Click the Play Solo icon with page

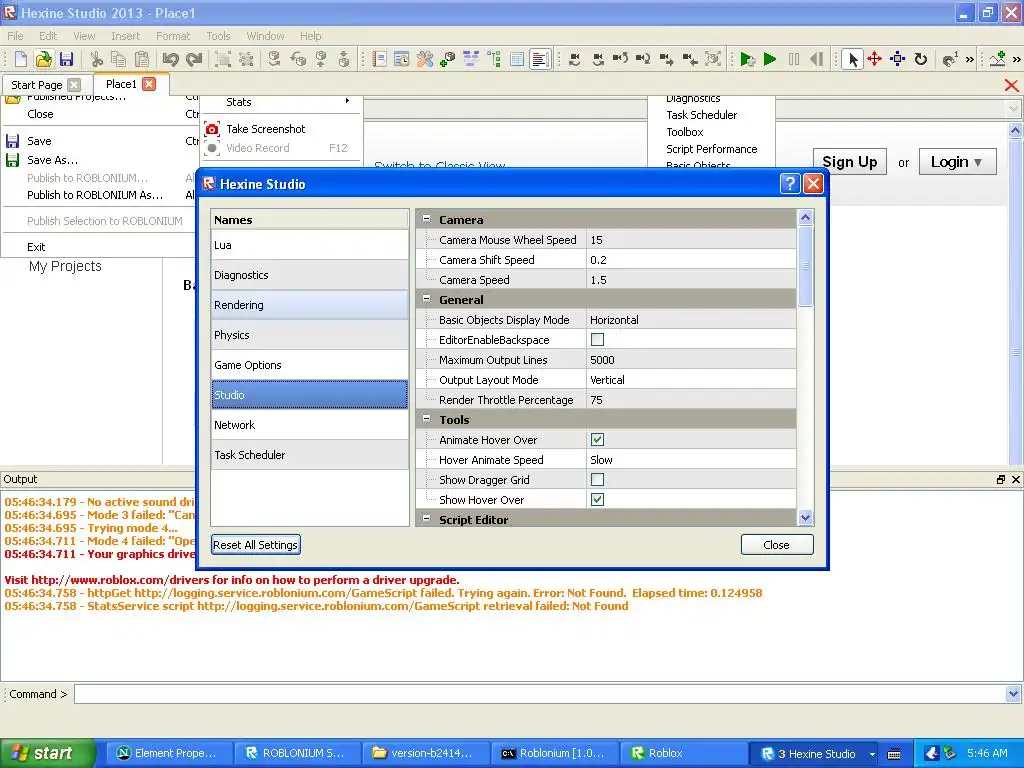coord(748,59)
